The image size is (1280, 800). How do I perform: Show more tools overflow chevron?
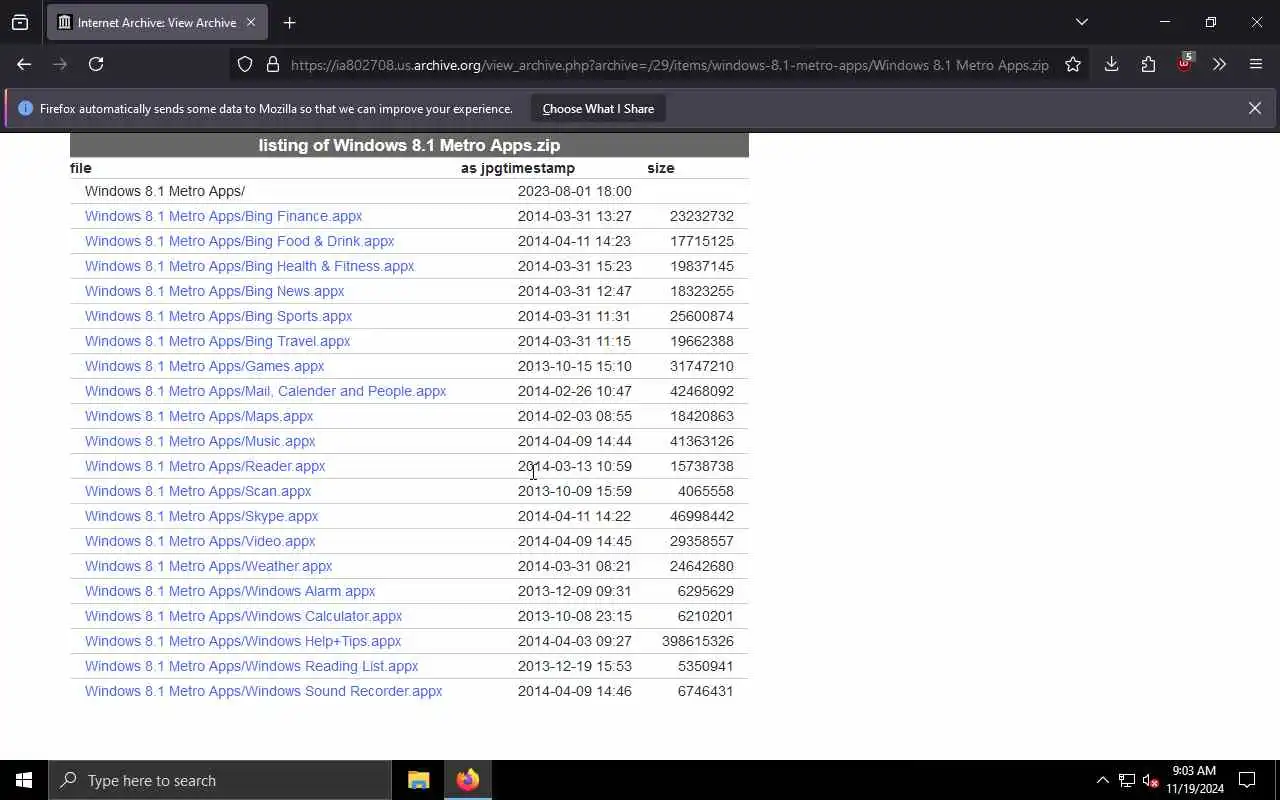point(1219,64)
